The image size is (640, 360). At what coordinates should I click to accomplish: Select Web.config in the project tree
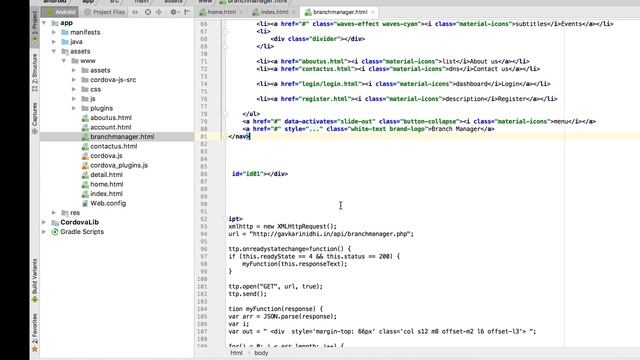[x=108, y=203]
